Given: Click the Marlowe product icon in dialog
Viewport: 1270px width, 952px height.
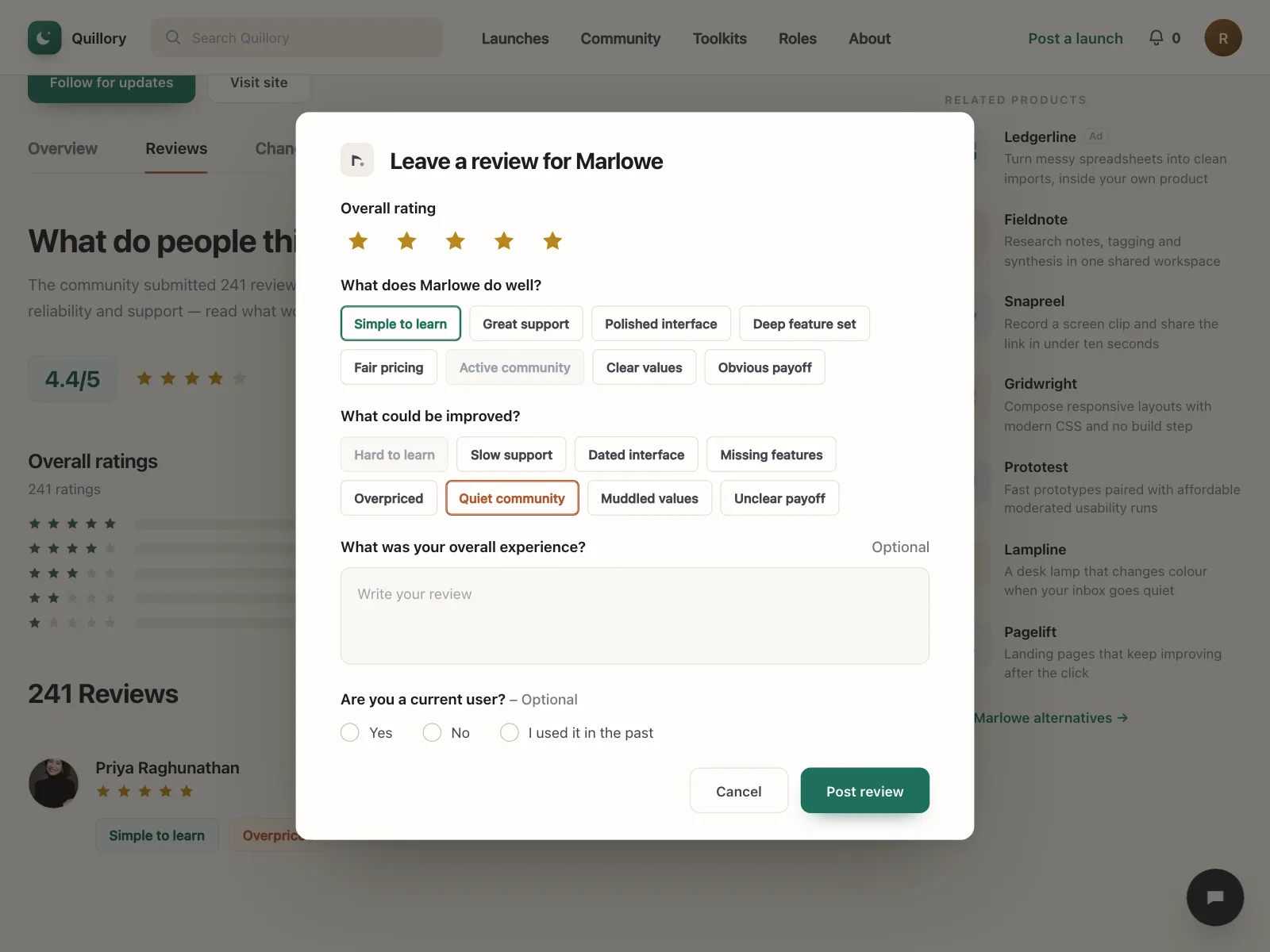Looking at the screenshot, I should 357,160.
